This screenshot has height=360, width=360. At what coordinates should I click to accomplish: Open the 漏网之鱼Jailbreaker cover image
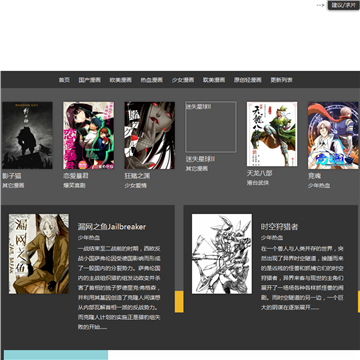coord(39,254)
